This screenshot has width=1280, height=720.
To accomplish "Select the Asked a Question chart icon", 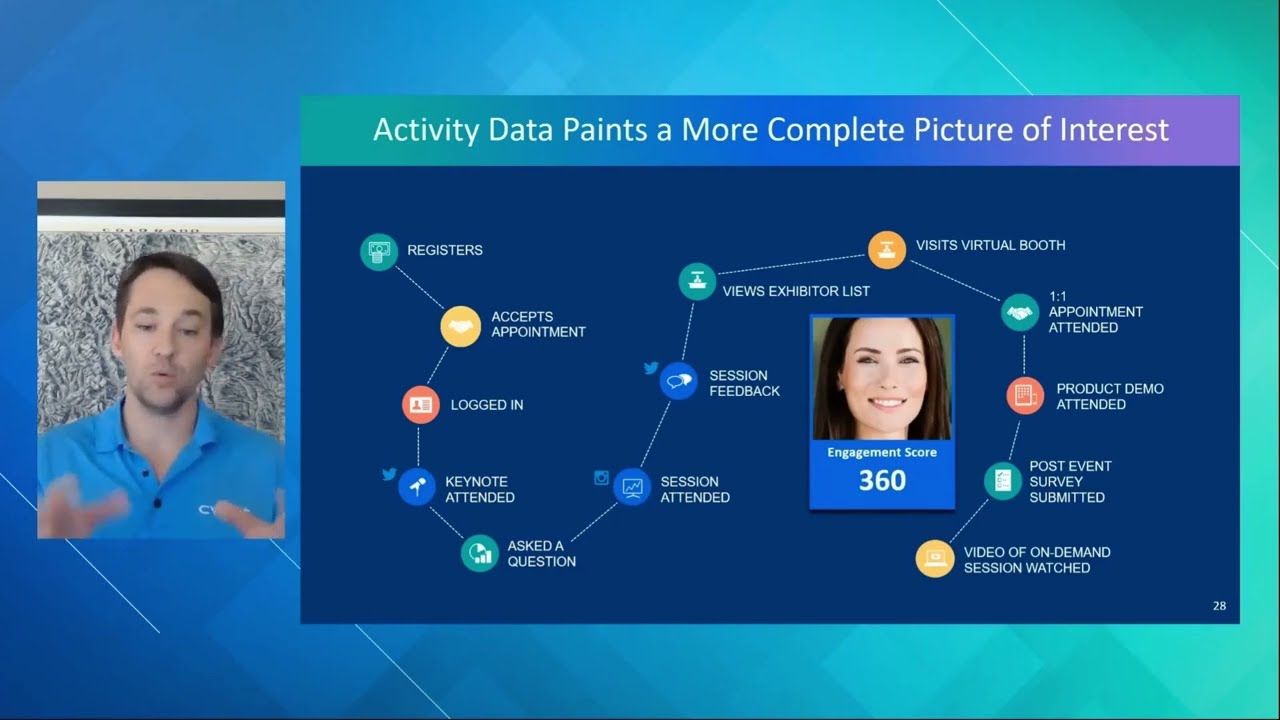I will pyautogui.click(x=480, y=553).
